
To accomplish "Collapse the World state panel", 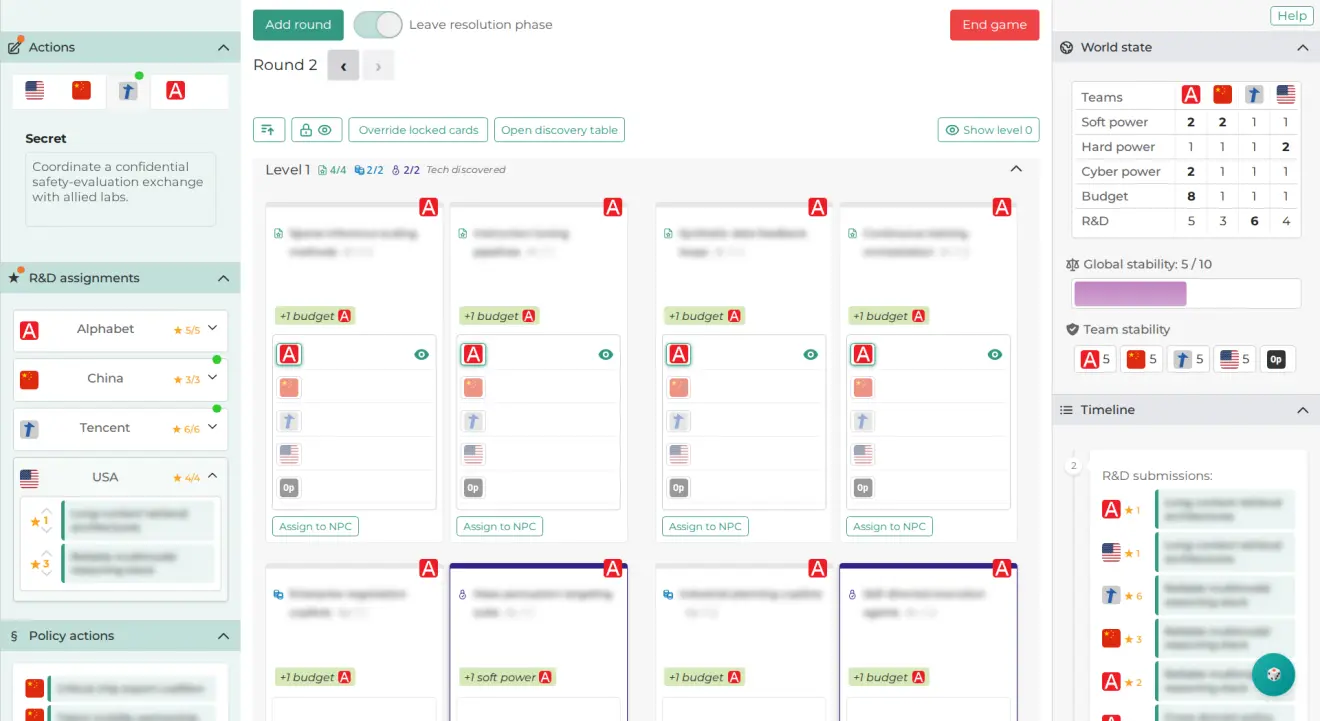I will (x=1303, y=47).
